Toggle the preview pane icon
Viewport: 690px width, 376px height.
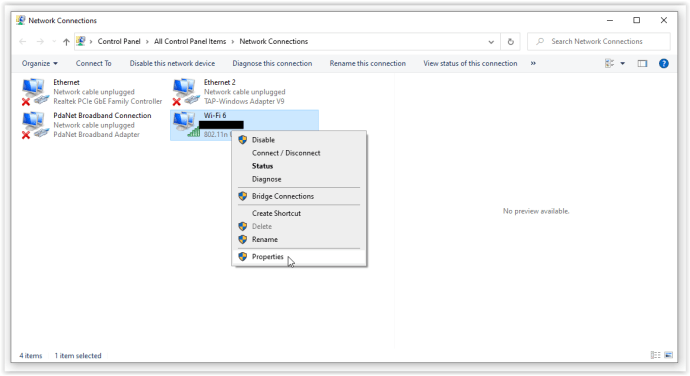coord(642,63)
